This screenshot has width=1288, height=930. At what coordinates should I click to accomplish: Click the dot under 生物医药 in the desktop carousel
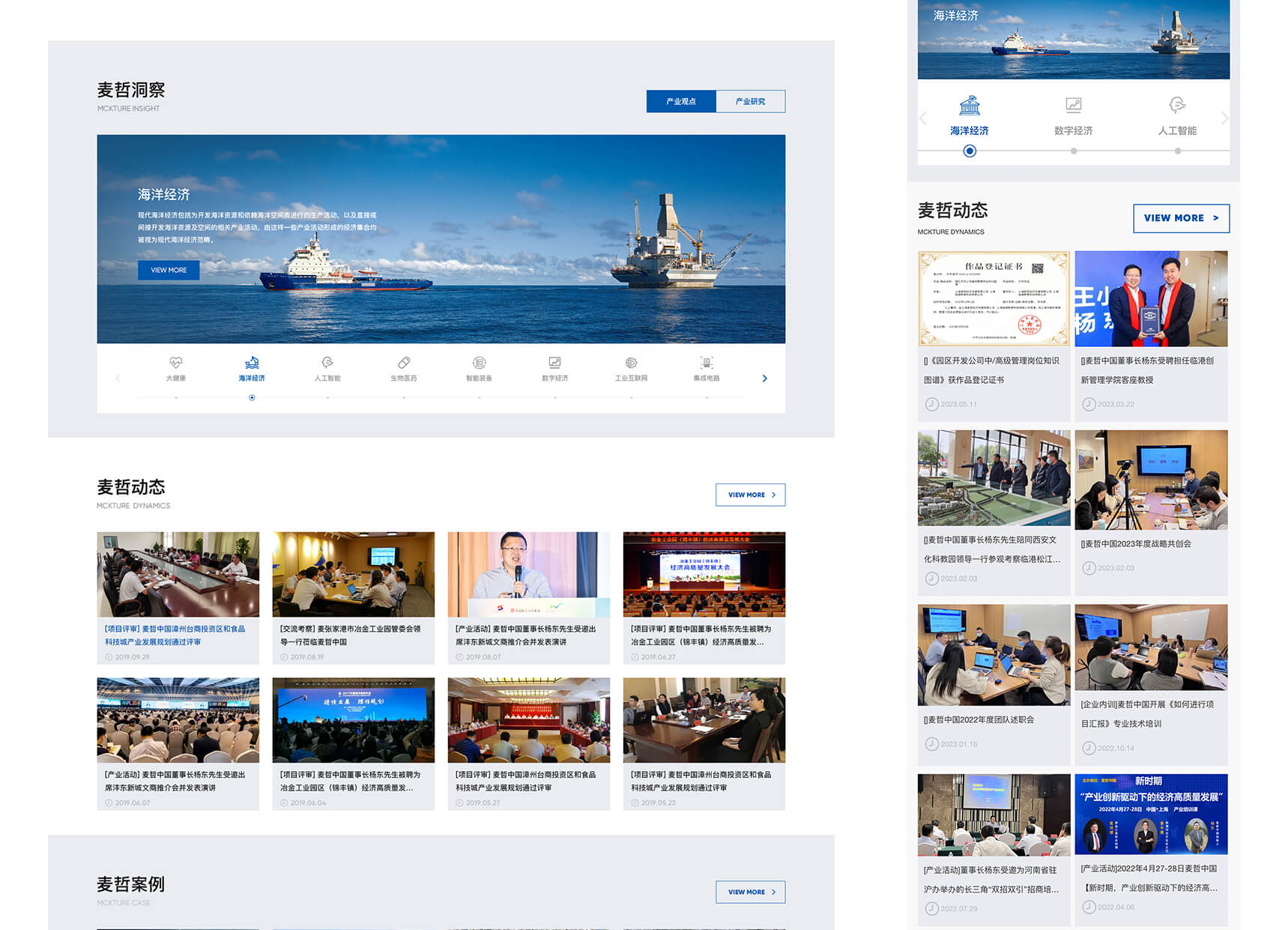404,398
